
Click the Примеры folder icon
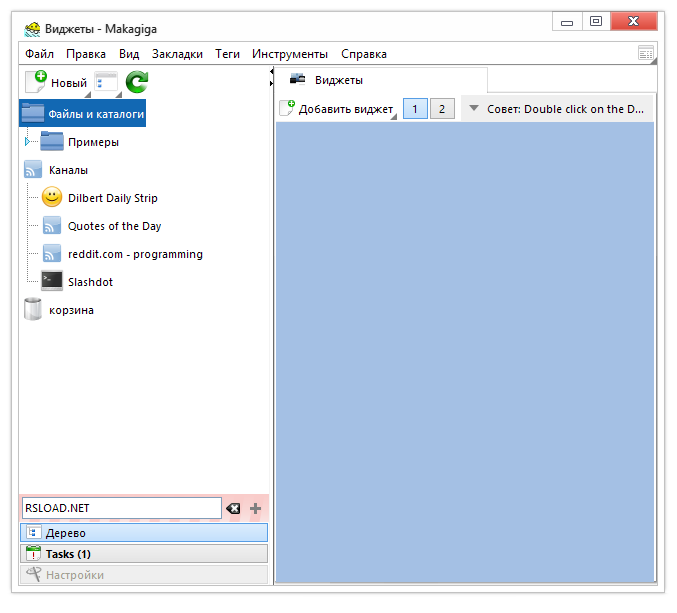click(52, 141)
